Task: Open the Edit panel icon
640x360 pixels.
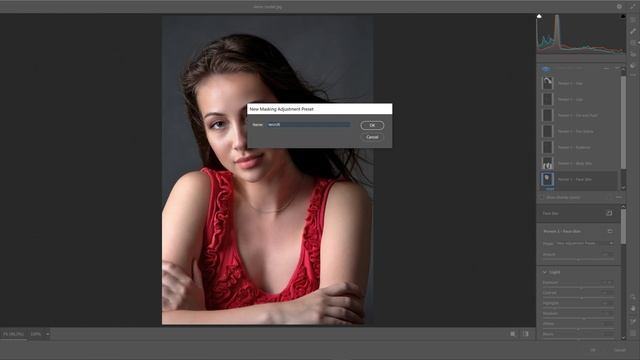Action: (x=633, y=20)
